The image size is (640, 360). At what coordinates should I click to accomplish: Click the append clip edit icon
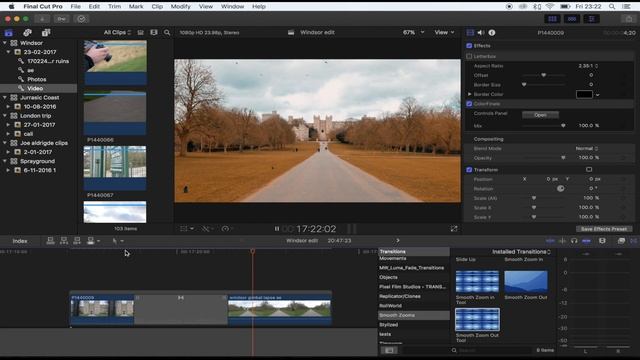coord(77,241)
